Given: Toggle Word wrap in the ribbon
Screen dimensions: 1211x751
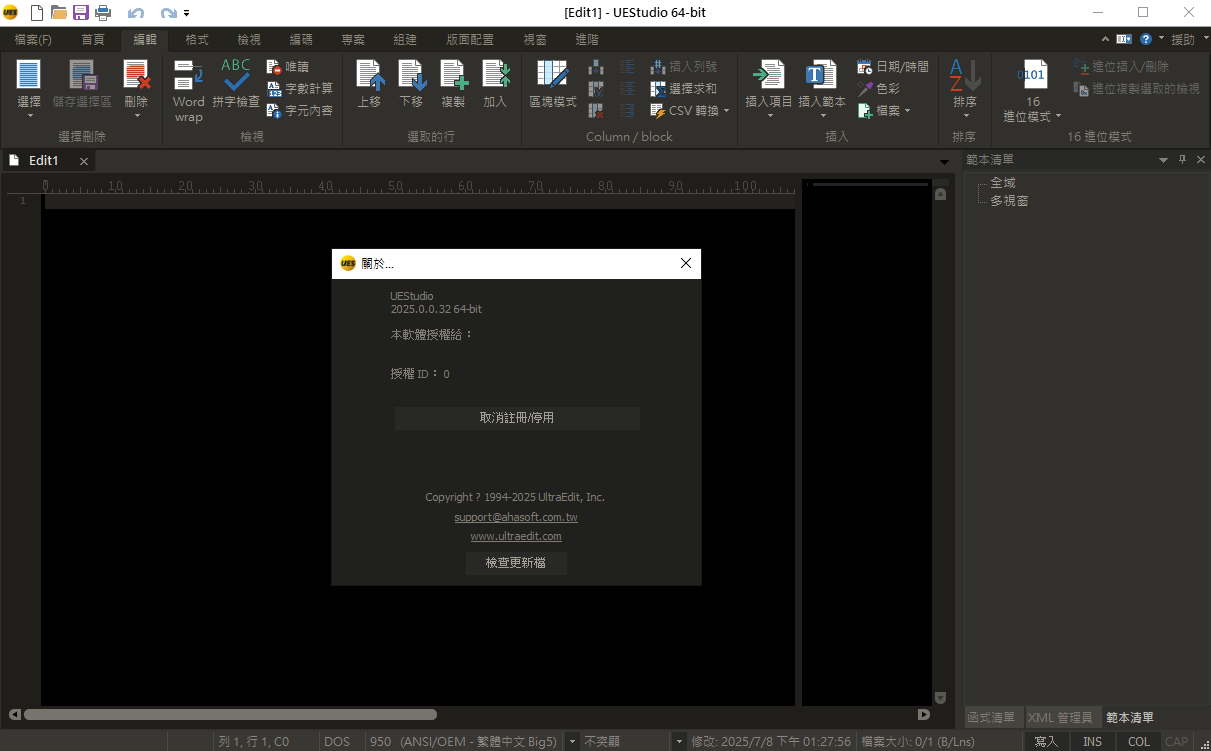Looking at the screenshot, I should [188, 92].
